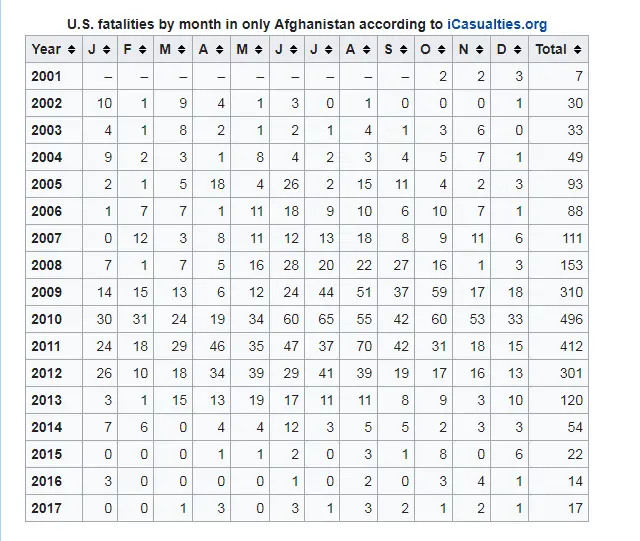Sort by S (September) column arrows

coord(404,50)
